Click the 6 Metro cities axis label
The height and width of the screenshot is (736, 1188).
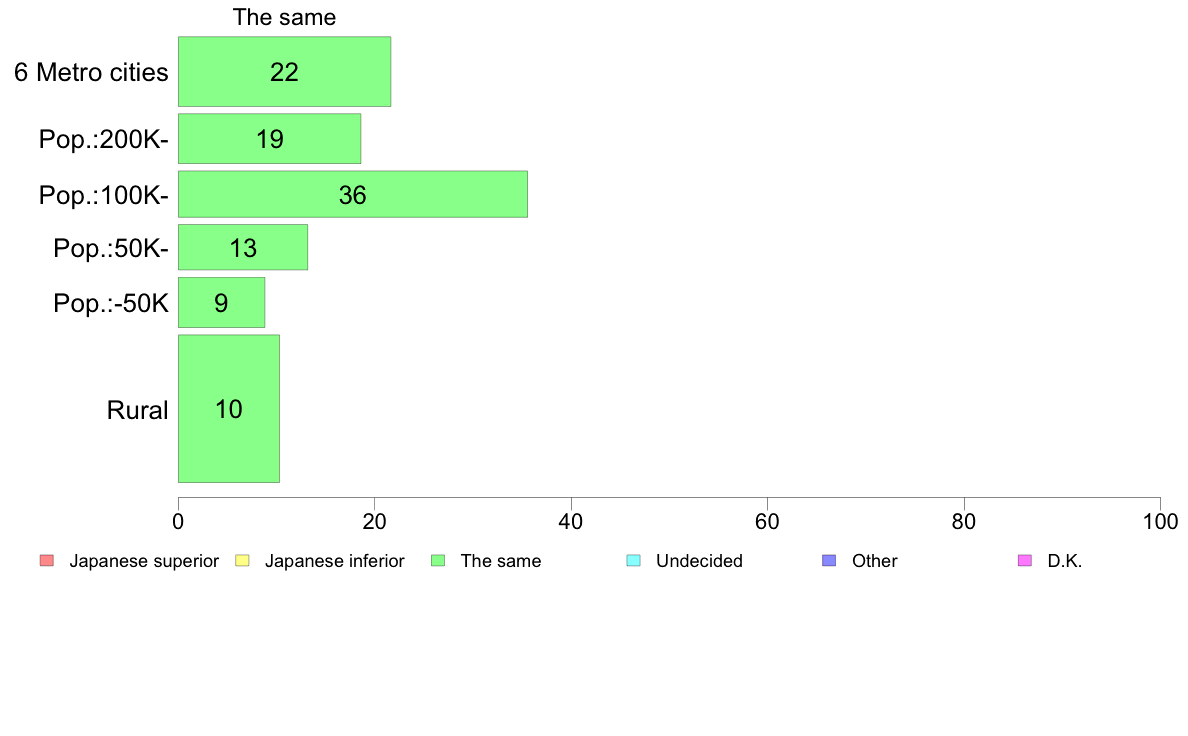(91, 72)
